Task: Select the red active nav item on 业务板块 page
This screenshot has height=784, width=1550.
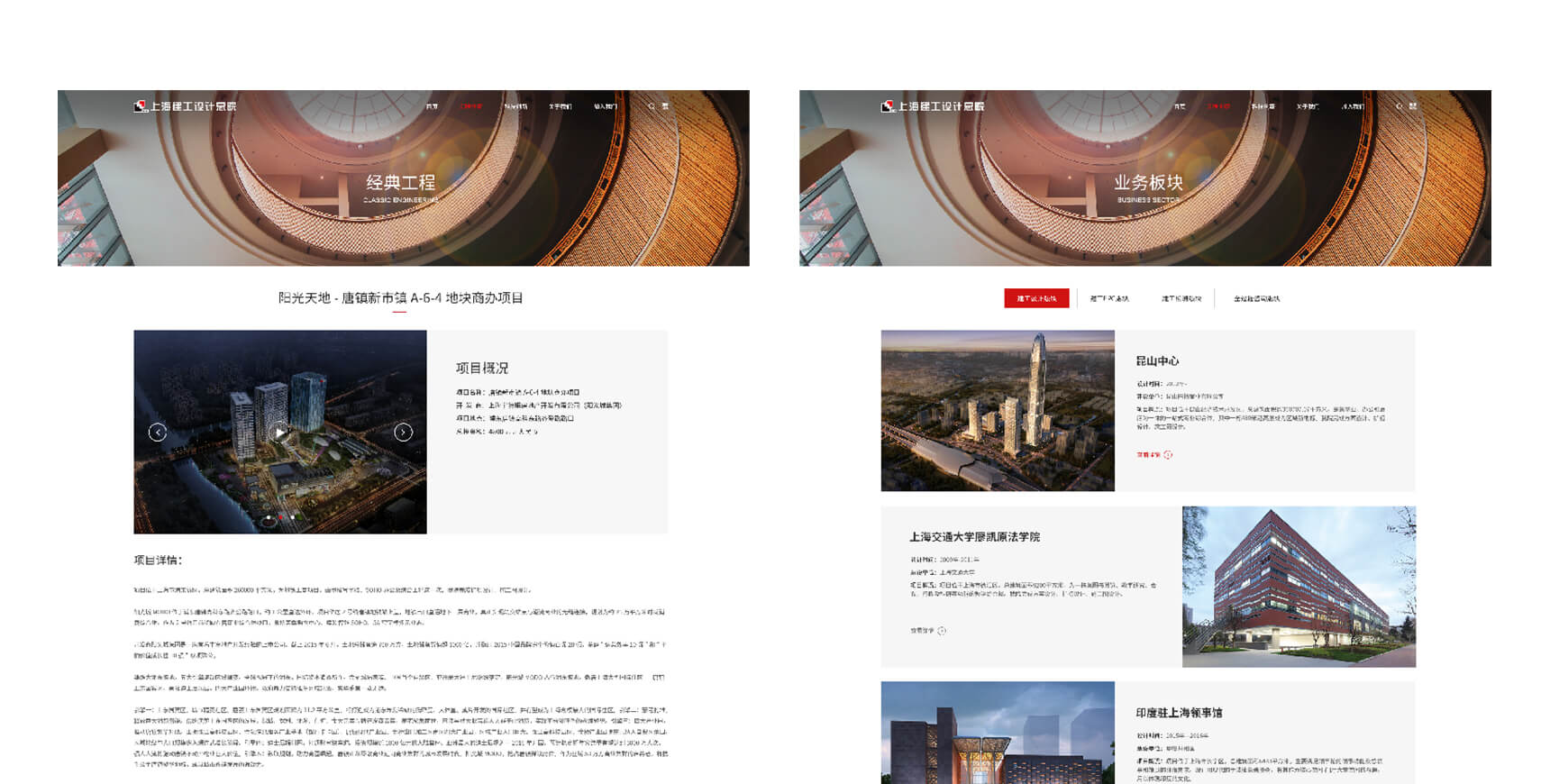Action: (1218, 106)
